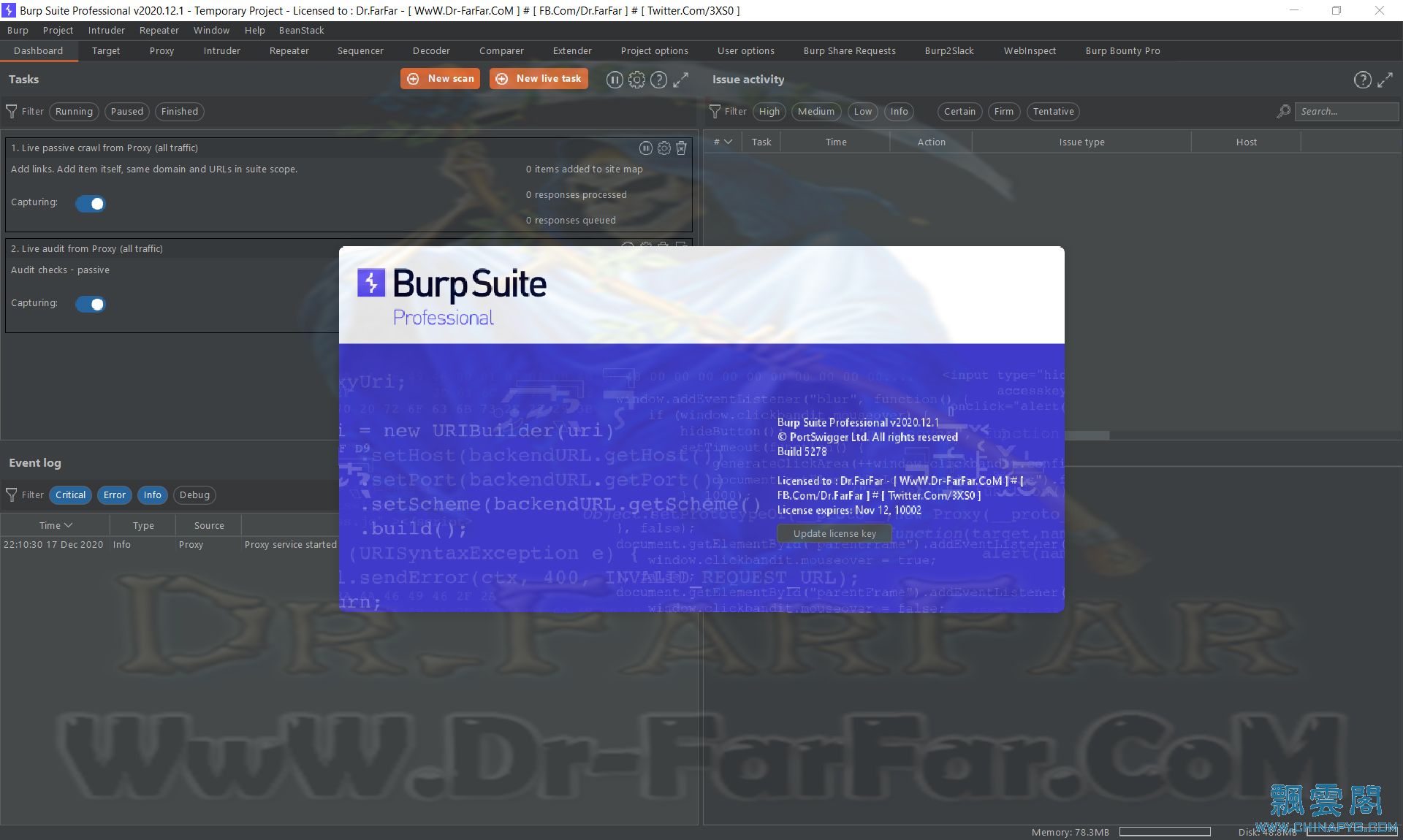Toggle Capturing switch for Live passive crawl
The image size is (1403, 840).
[91, 204]
